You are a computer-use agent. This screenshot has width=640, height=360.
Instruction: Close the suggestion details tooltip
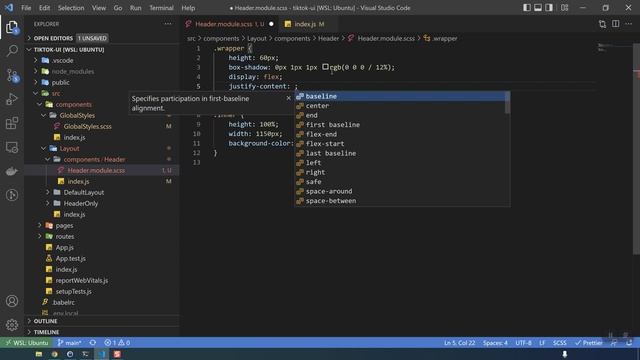(289, 98)
